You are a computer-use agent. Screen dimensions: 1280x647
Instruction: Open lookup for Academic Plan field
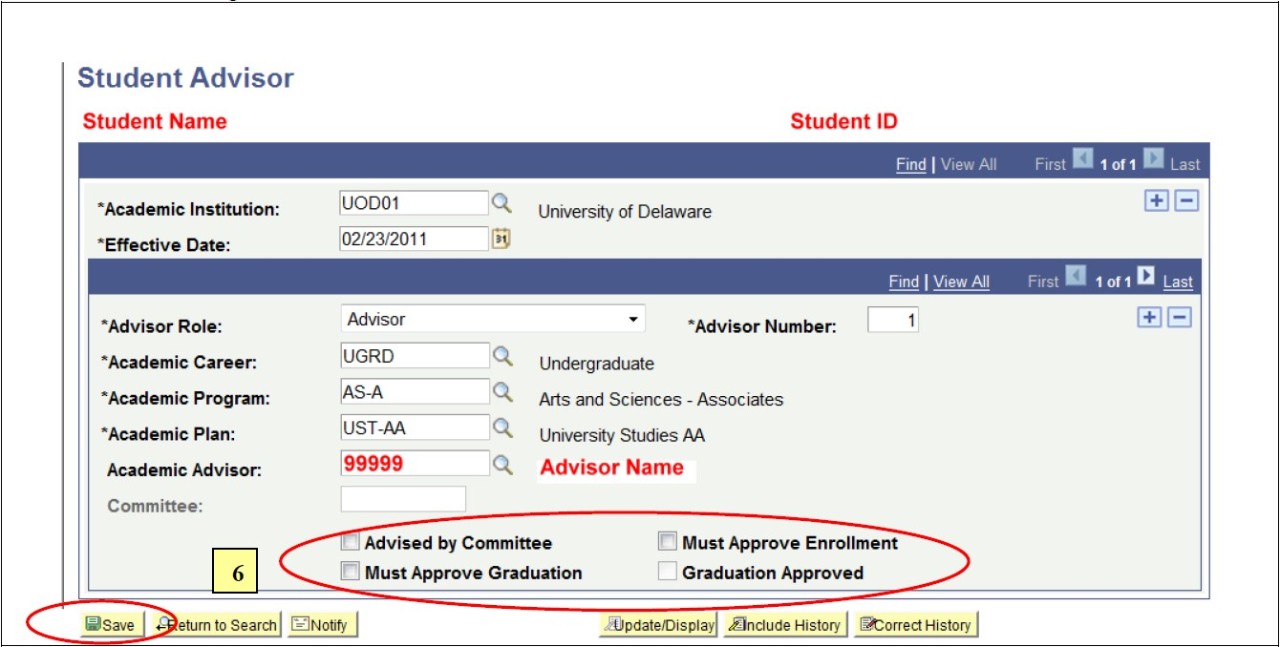pos(502,428)
